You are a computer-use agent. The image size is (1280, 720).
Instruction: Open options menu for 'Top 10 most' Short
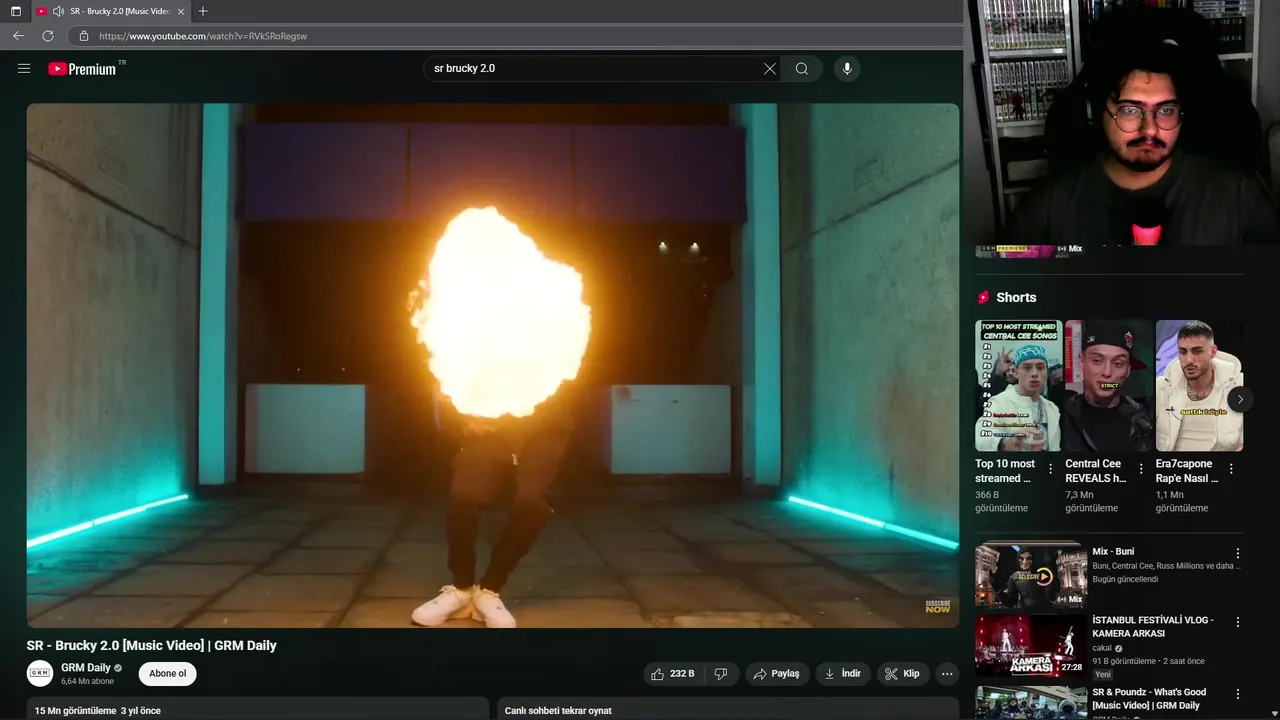[1050, 469]
